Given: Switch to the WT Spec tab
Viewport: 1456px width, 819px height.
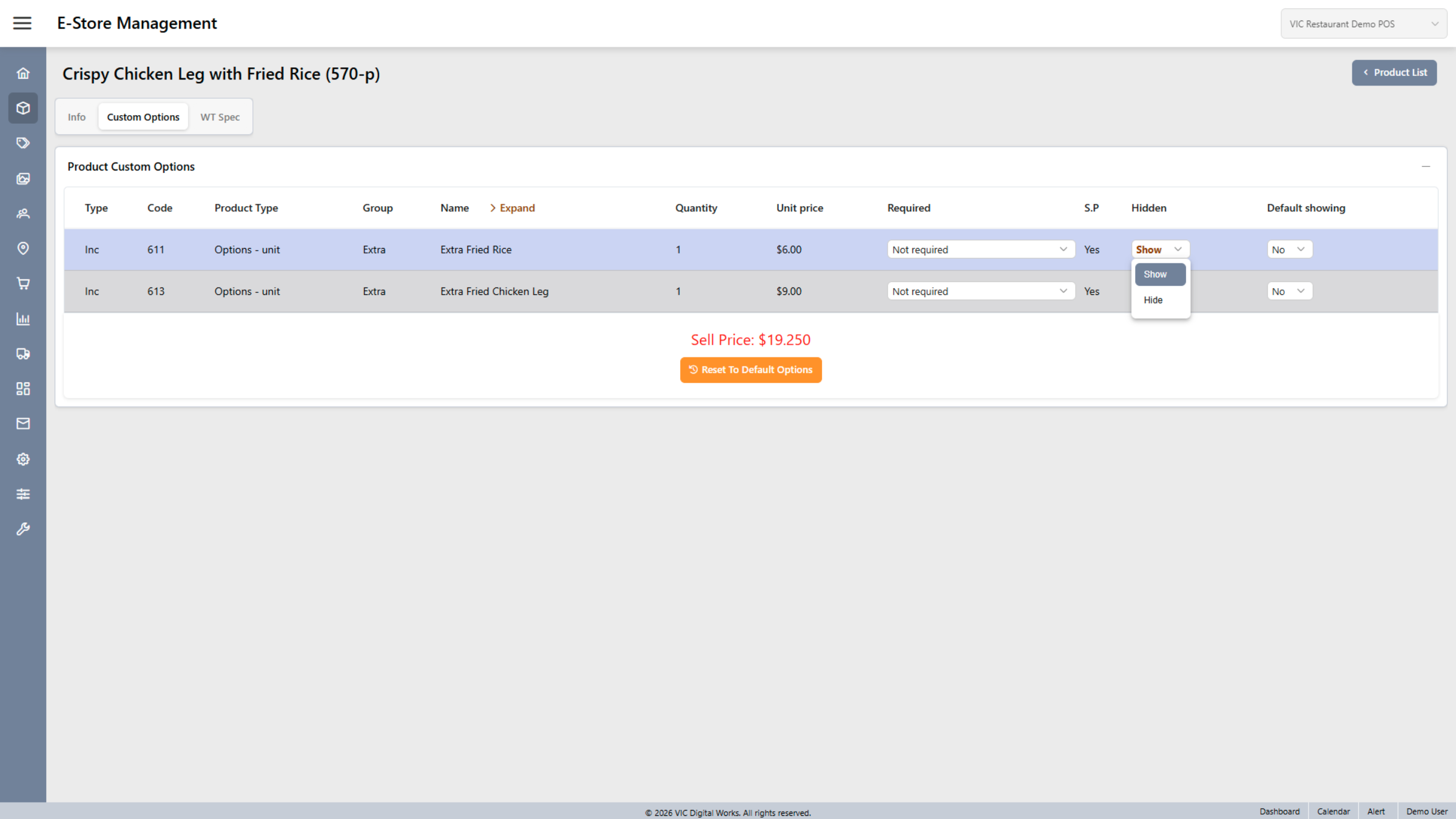Looking at the screenshot, I should click(x=220, y=116).
